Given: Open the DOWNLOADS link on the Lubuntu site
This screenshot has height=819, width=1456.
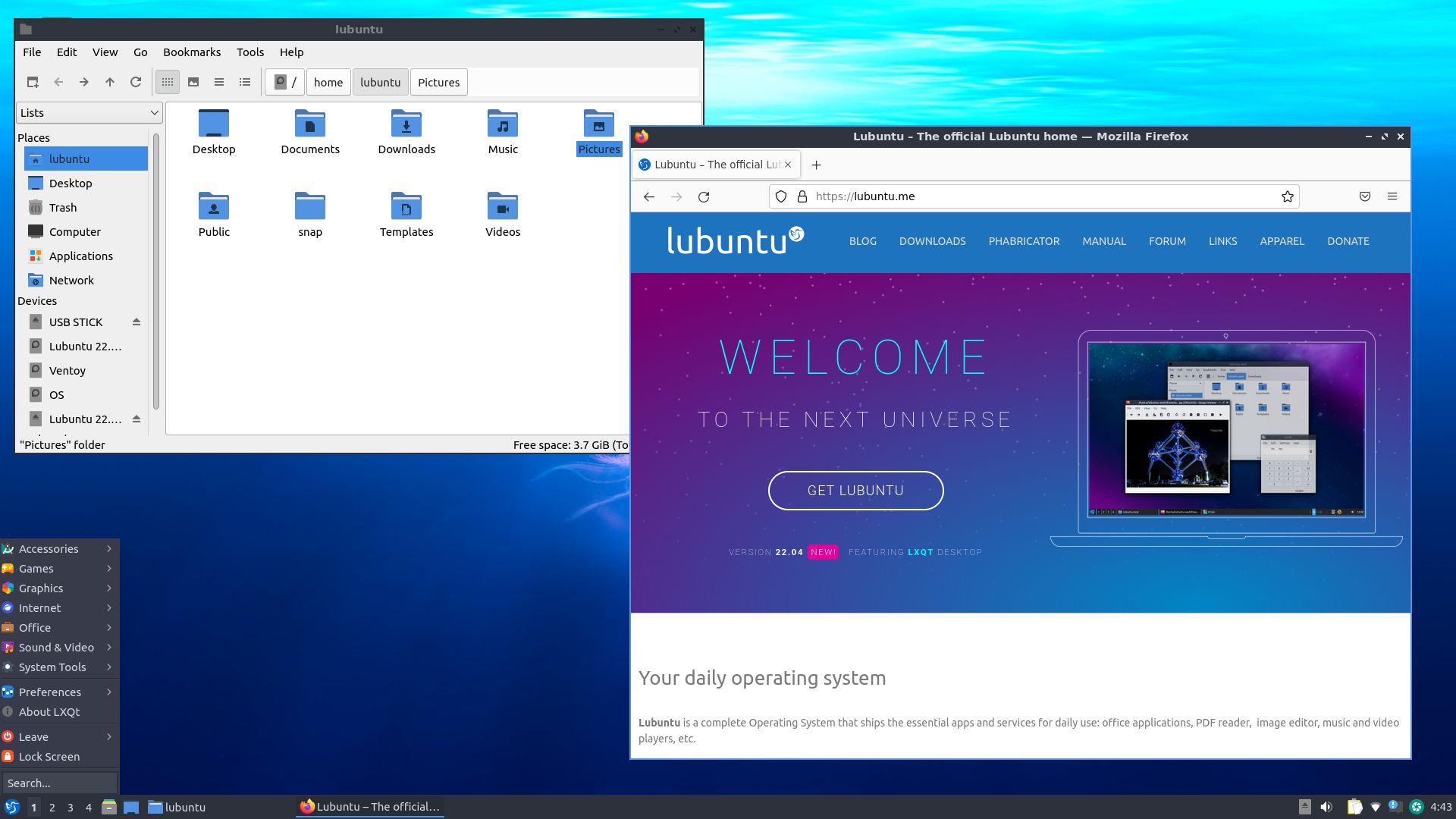Looking at the screenshot, I should click(932, 241).
